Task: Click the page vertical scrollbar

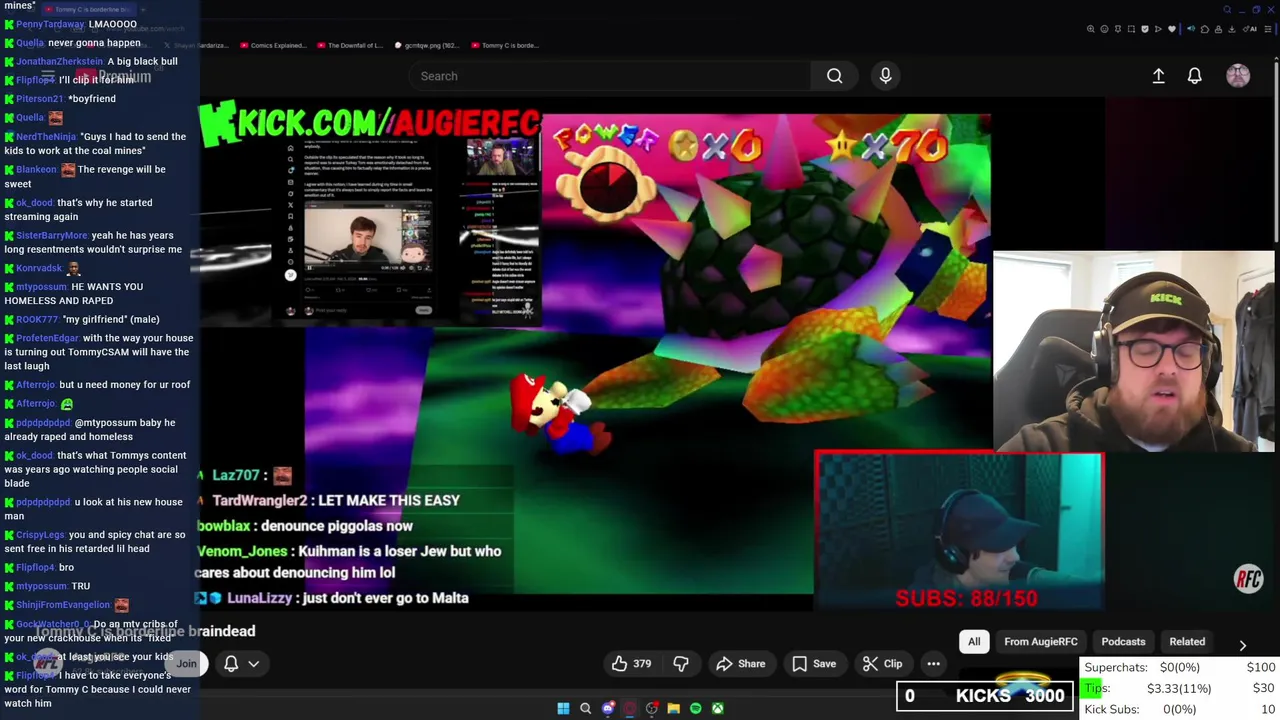Action: point(1276,150)
